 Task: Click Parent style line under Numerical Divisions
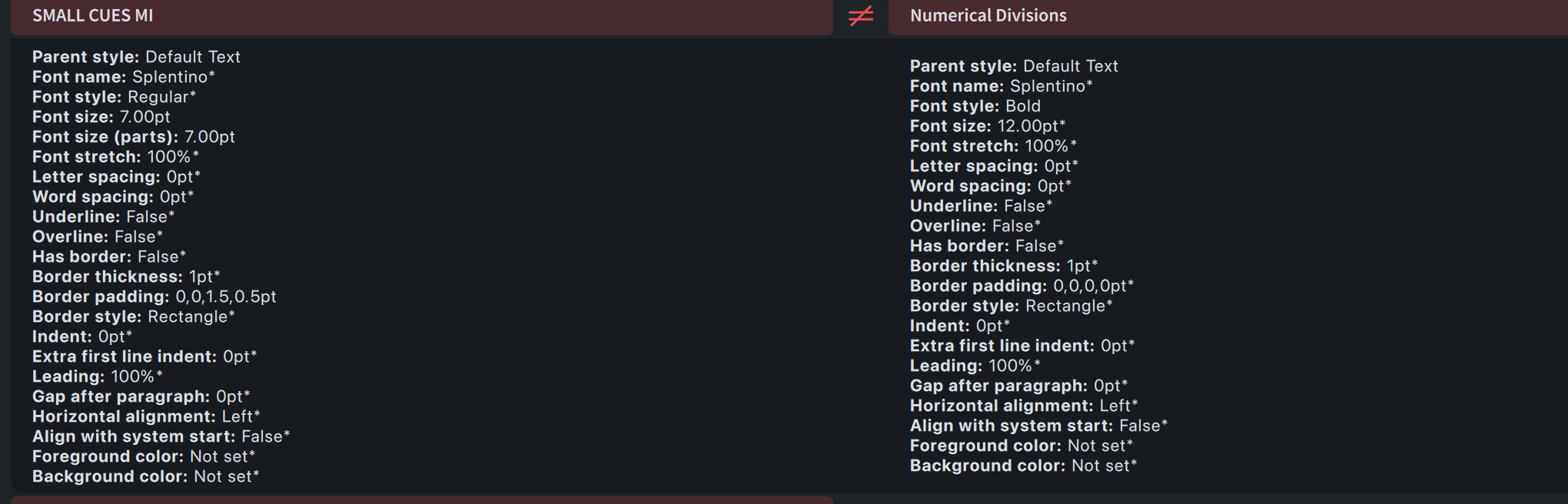click(1013, 66)
